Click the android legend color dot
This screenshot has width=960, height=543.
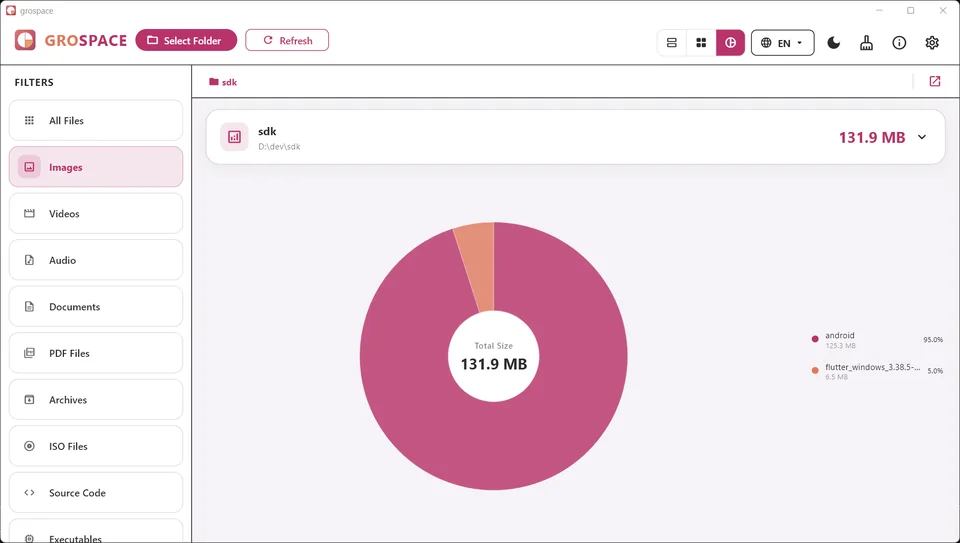click(x=815, y=339)
